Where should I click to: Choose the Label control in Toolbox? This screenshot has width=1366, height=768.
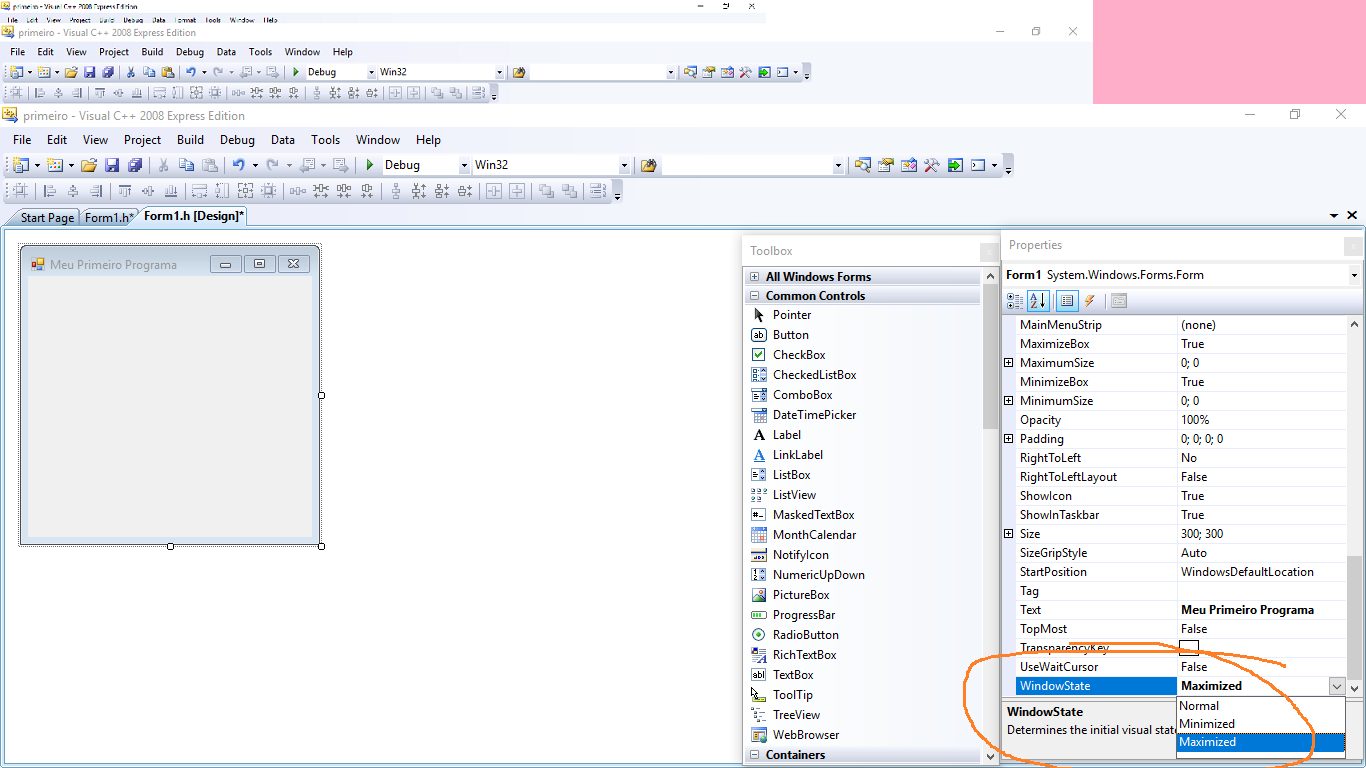(786, 435)
